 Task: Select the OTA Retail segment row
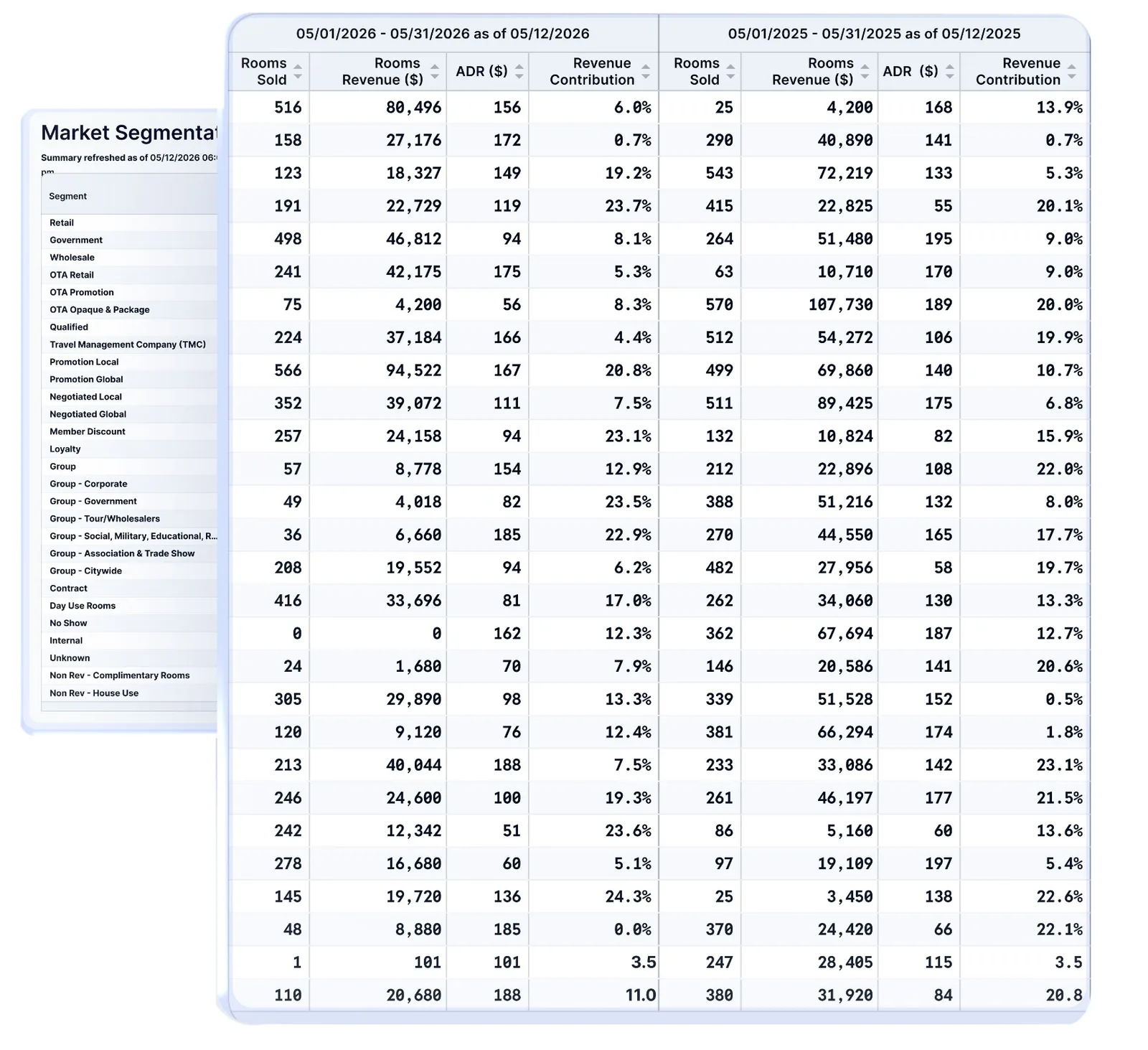129,275
